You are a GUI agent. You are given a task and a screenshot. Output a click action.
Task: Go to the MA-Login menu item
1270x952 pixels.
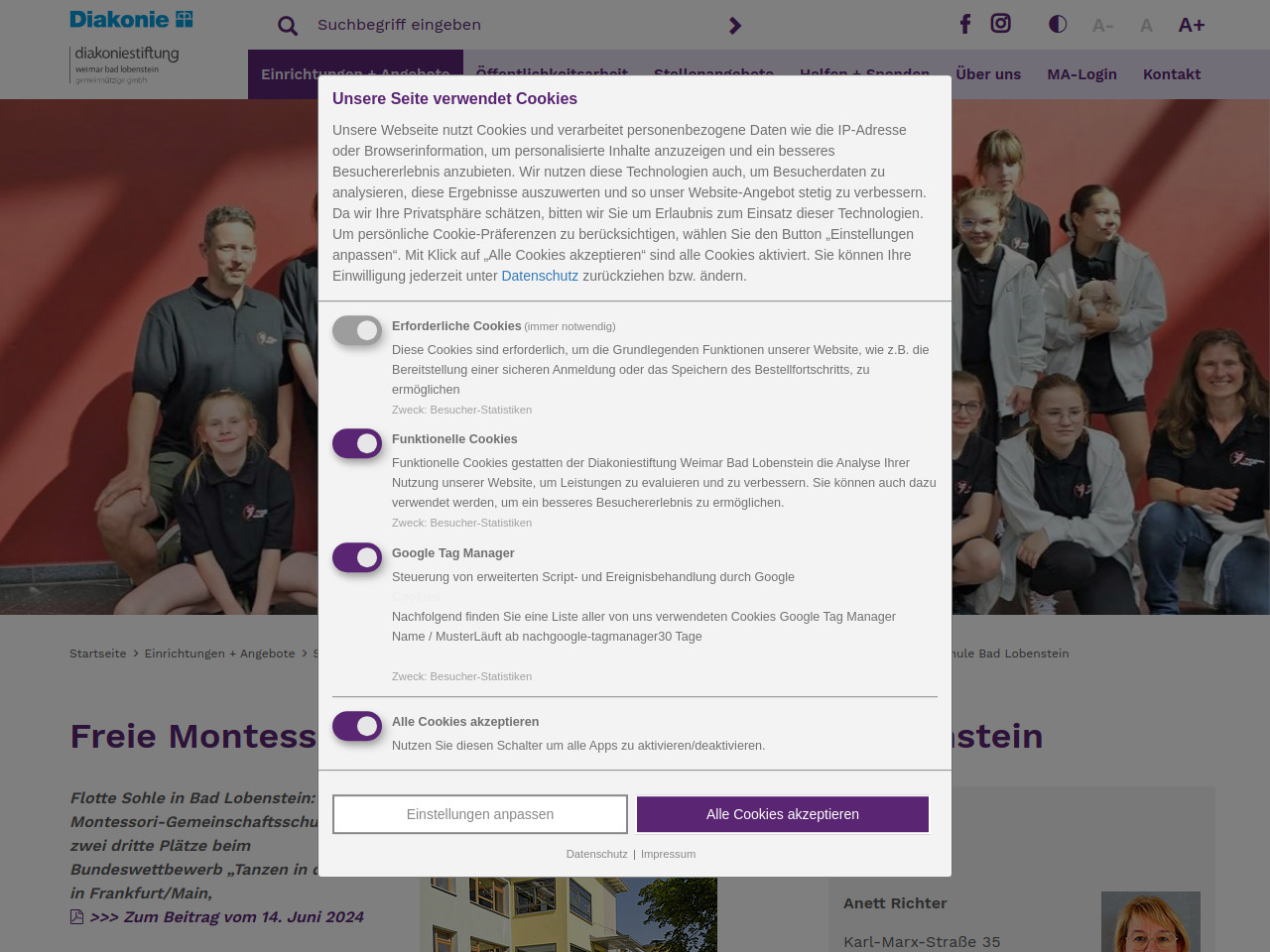(x=1081, y=74)
